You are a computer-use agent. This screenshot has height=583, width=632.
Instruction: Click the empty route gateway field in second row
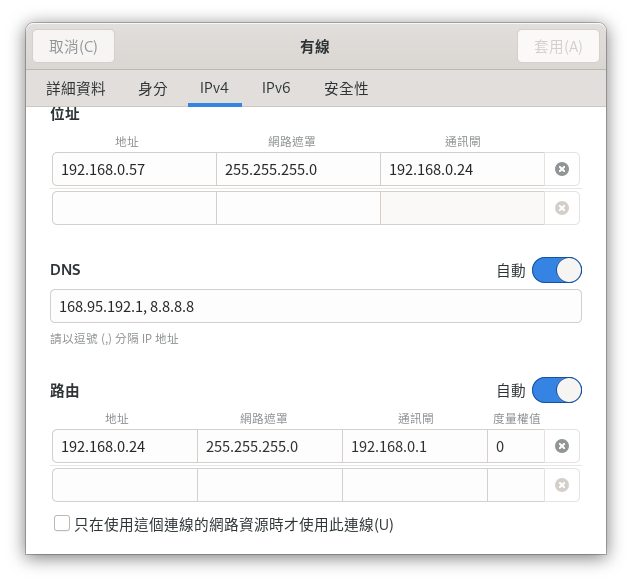click(415, 485)
